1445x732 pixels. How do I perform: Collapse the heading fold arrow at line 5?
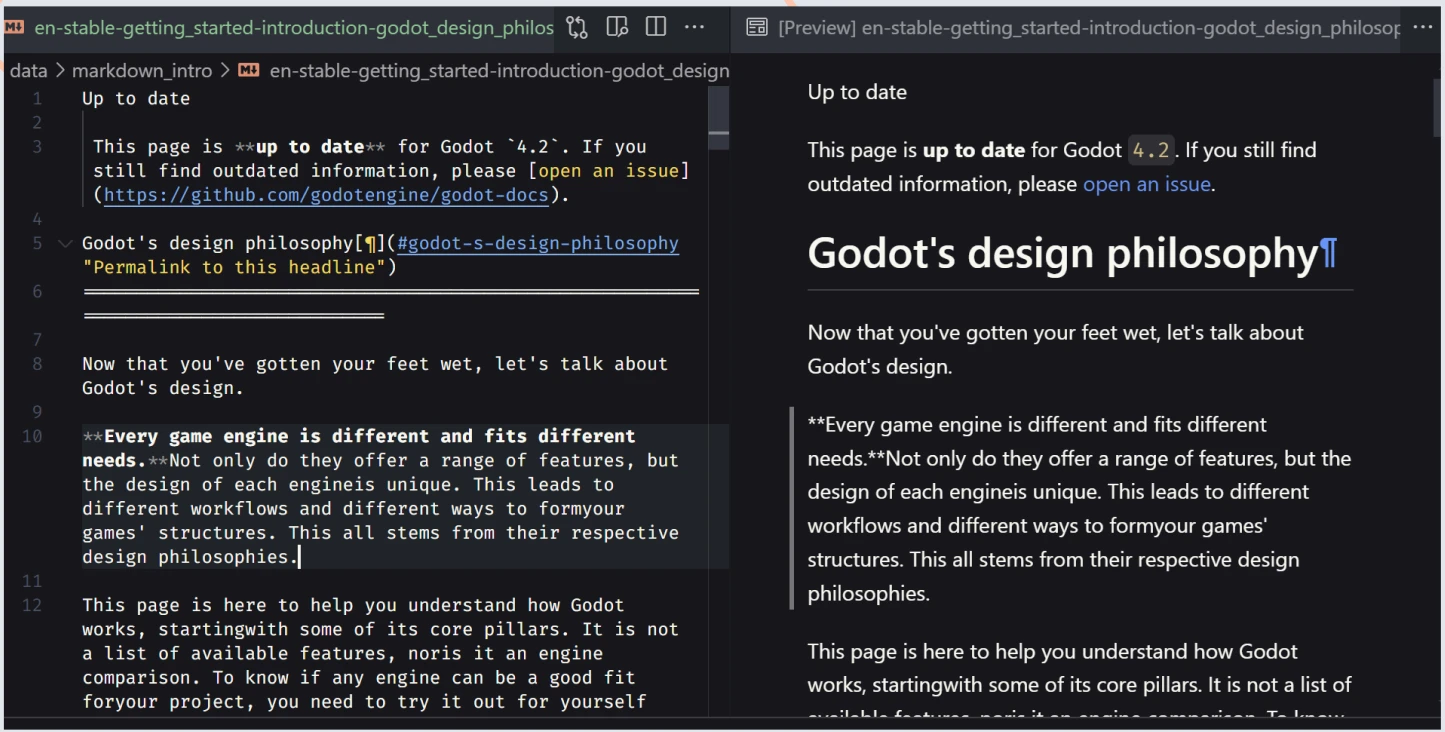[x=65, y=243]
